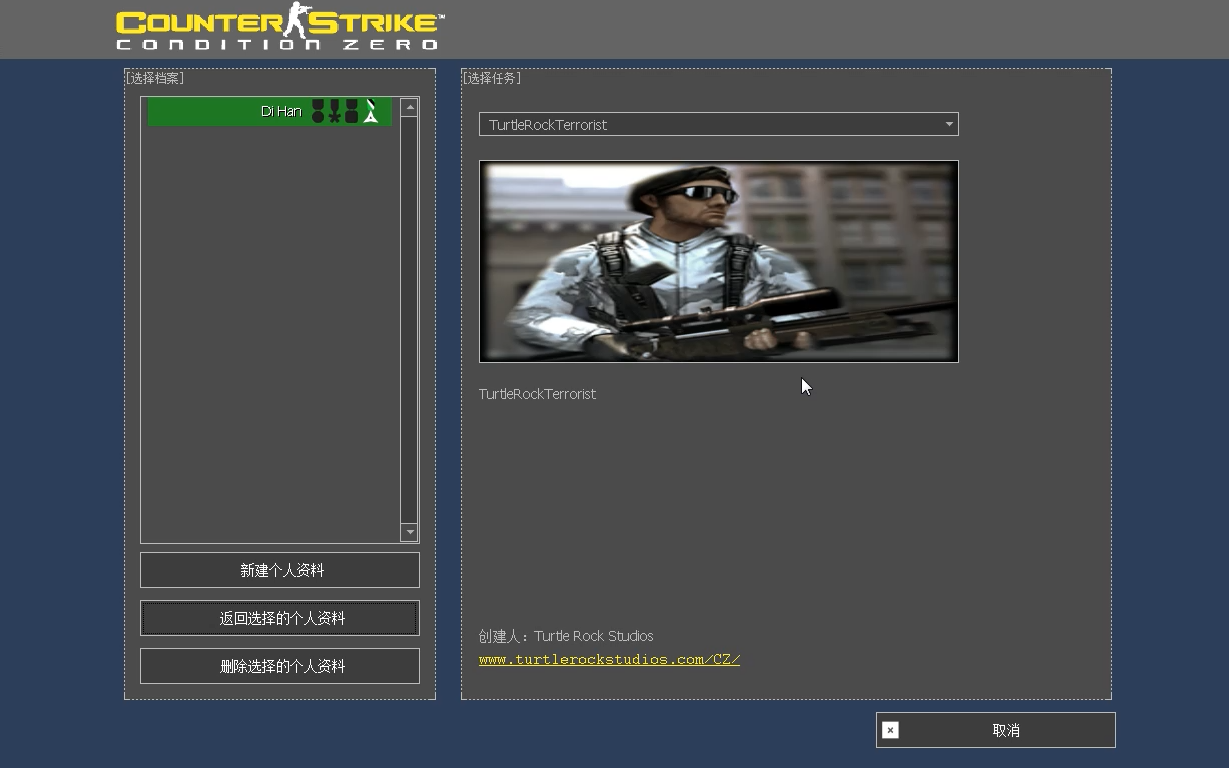Click the 选择档案 section label
Viewport: 1229px width, 768px height.
point(153,77)
